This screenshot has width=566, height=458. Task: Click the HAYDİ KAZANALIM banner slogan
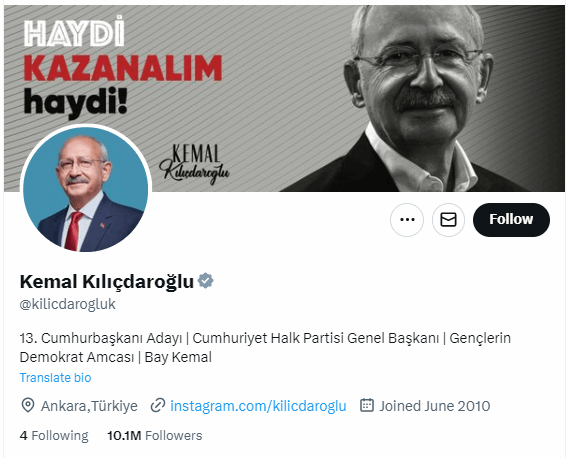click(x=123, y=67)
